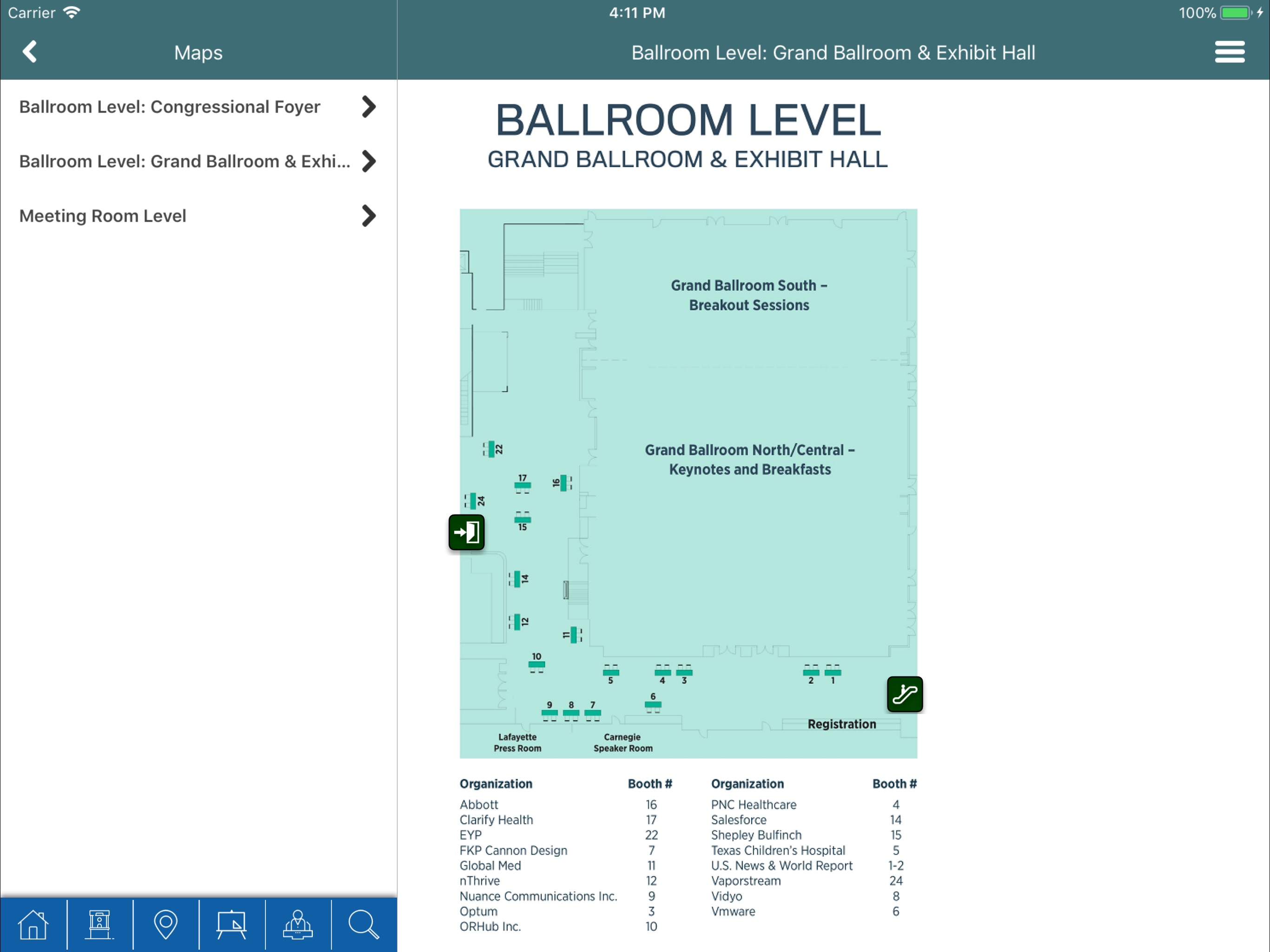The height and width of the screenshot is (952, 1270).
Task: Click 'Vidyo' entry
Action: tap(726, 896)
